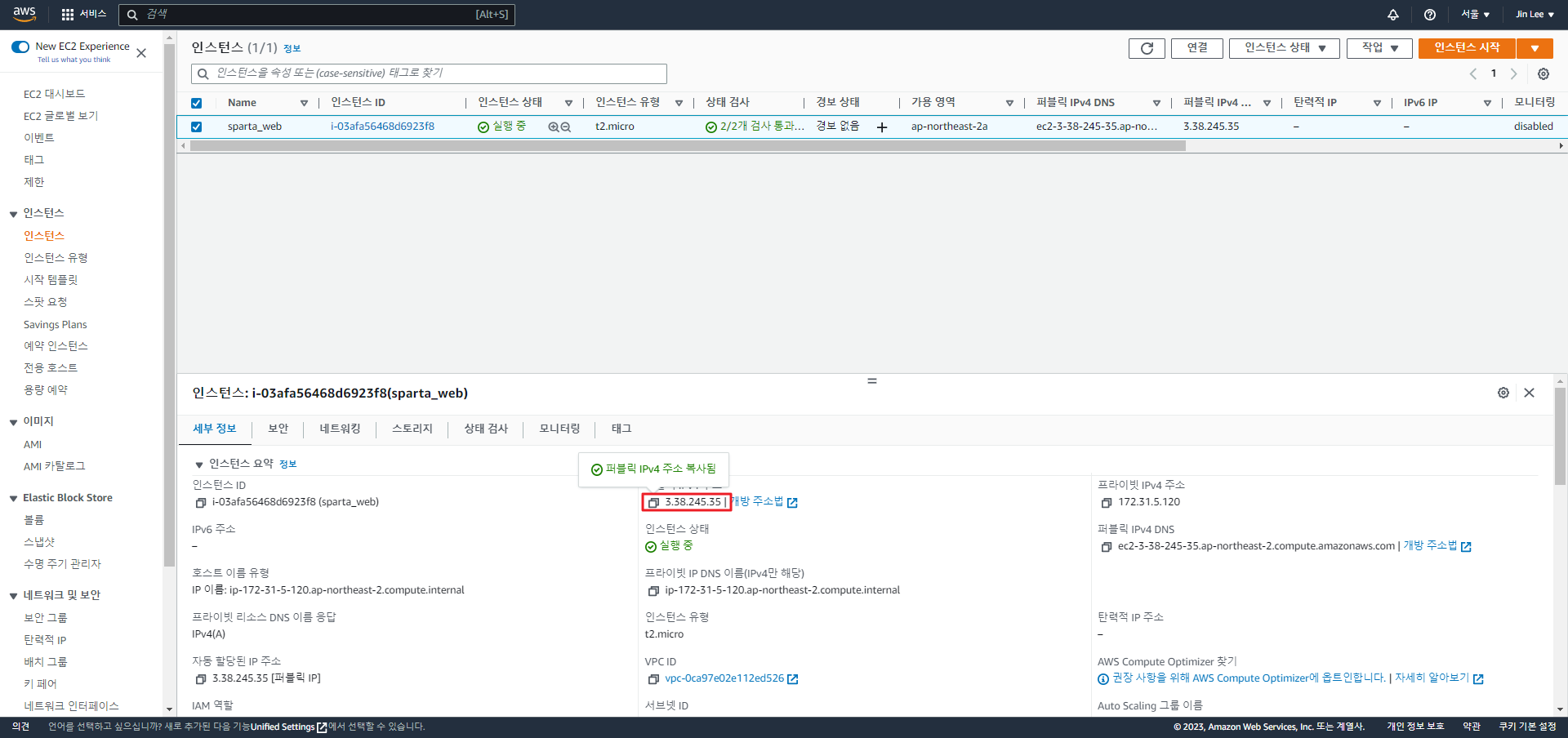
Task: Open Jin Lee account menu
Action: [x=1535, y=15]
